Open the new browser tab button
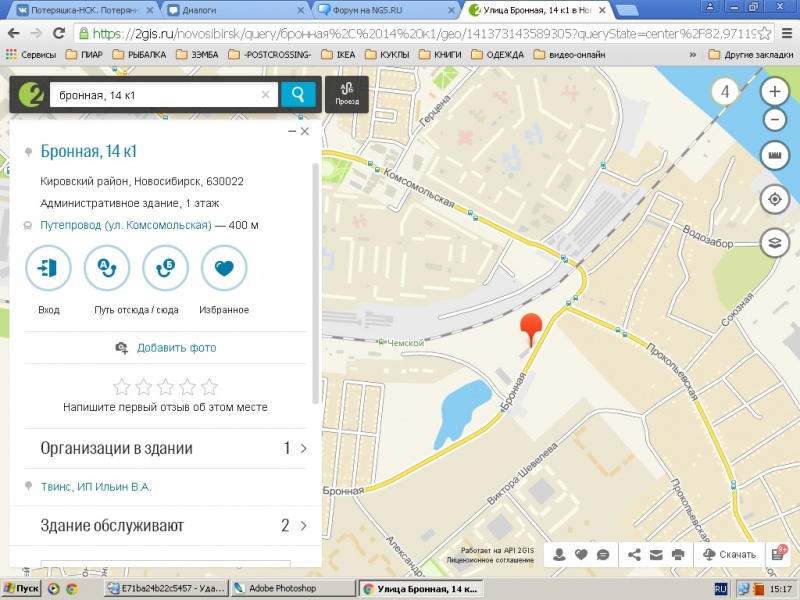Viewport: 800px width, 600px height. coord(627,10)
